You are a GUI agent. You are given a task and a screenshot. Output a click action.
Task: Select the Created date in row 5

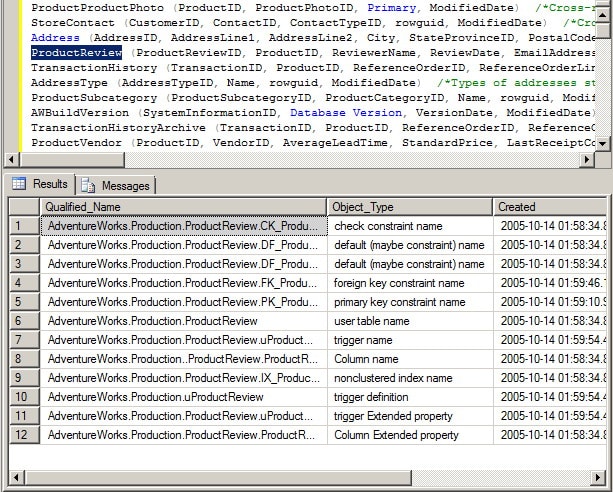(550, 302)
